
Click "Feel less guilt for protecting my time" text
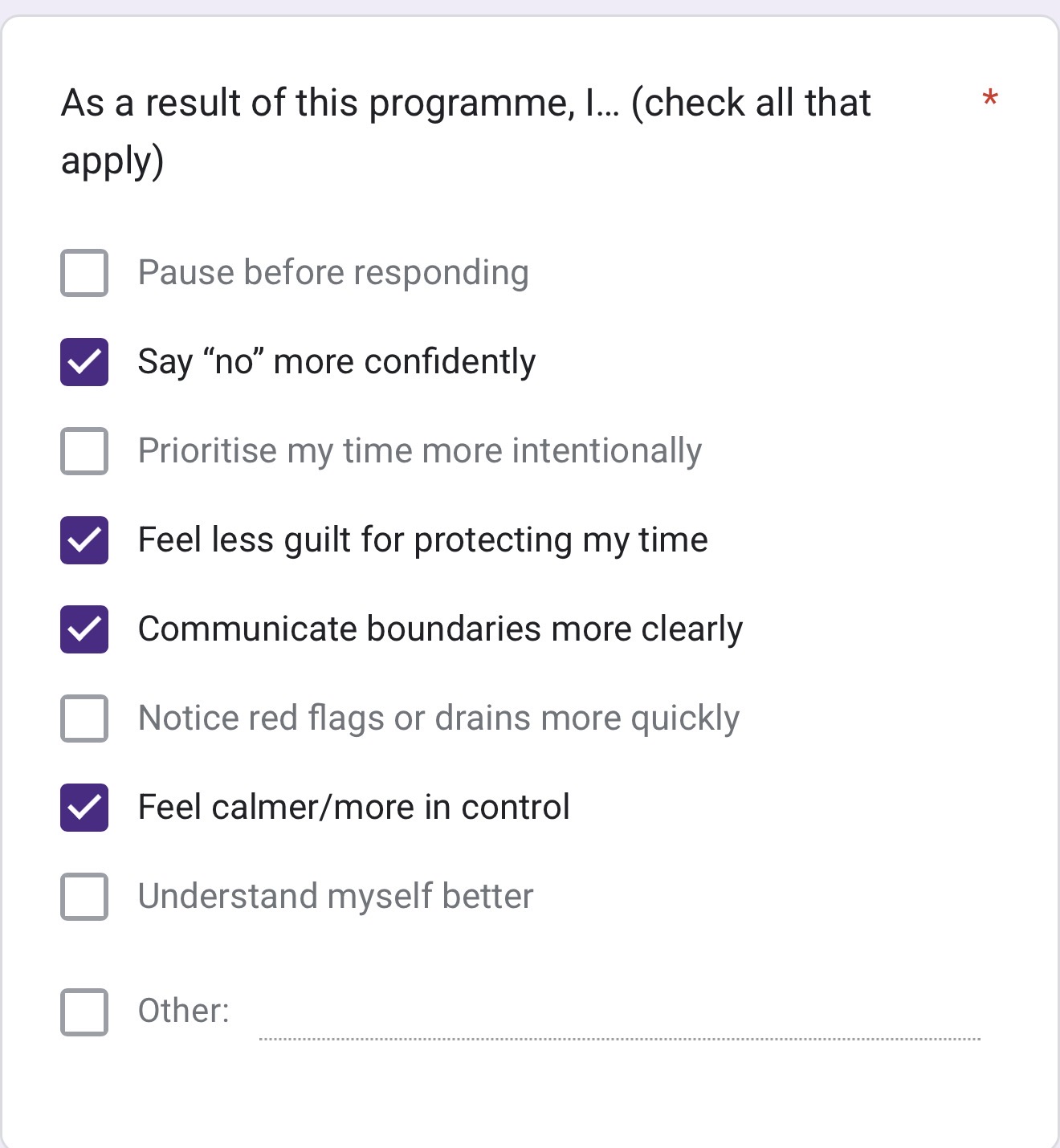tap(422, 540)
